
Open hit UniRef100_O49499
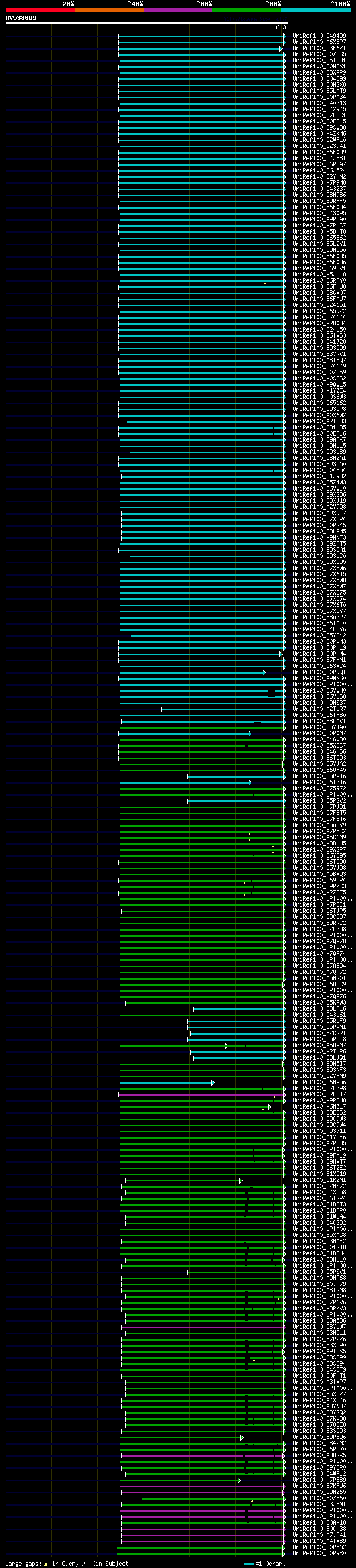(319, 36)
